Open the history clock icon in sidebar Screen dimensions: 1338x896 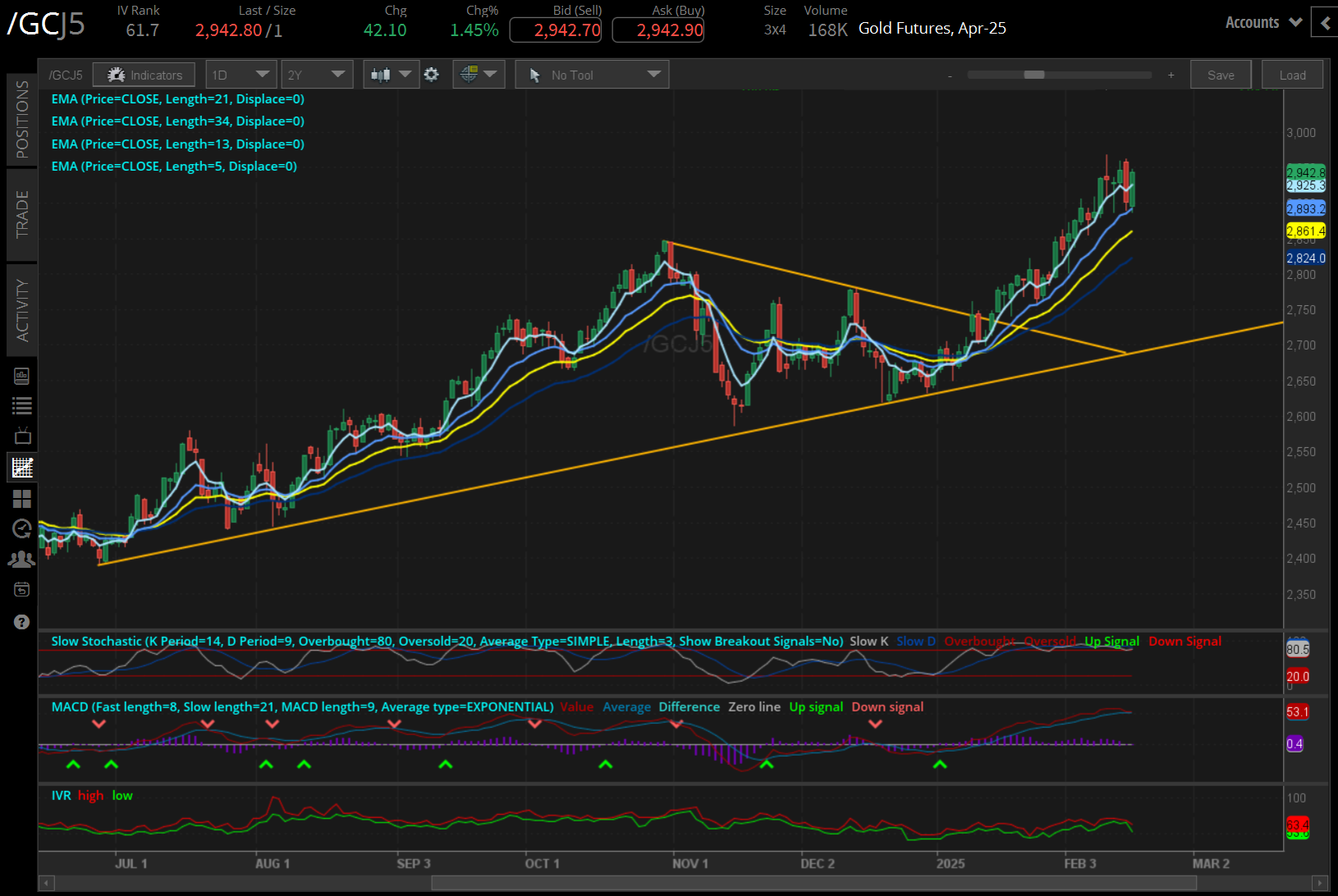click(21, 529)
